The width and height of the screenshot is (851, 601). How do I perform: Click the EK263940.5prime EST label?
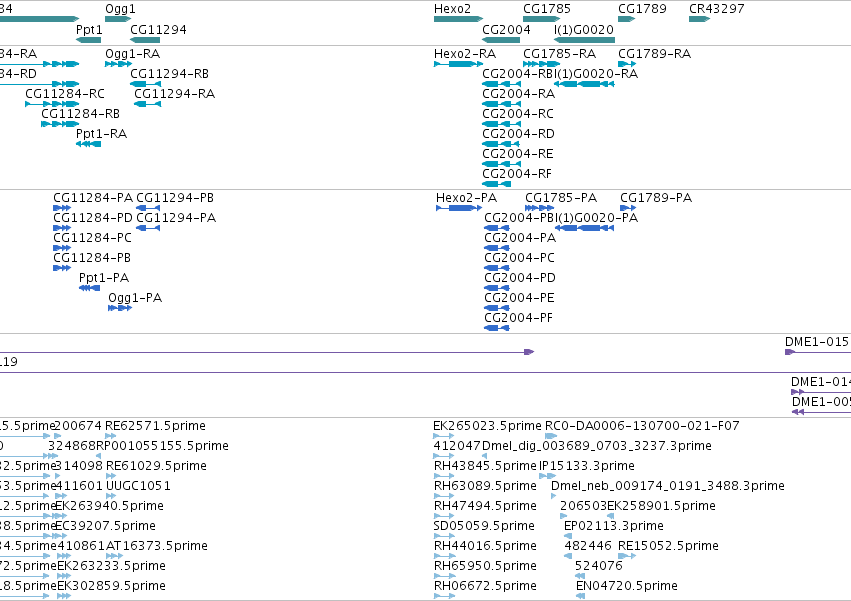(x=109, y=506)
